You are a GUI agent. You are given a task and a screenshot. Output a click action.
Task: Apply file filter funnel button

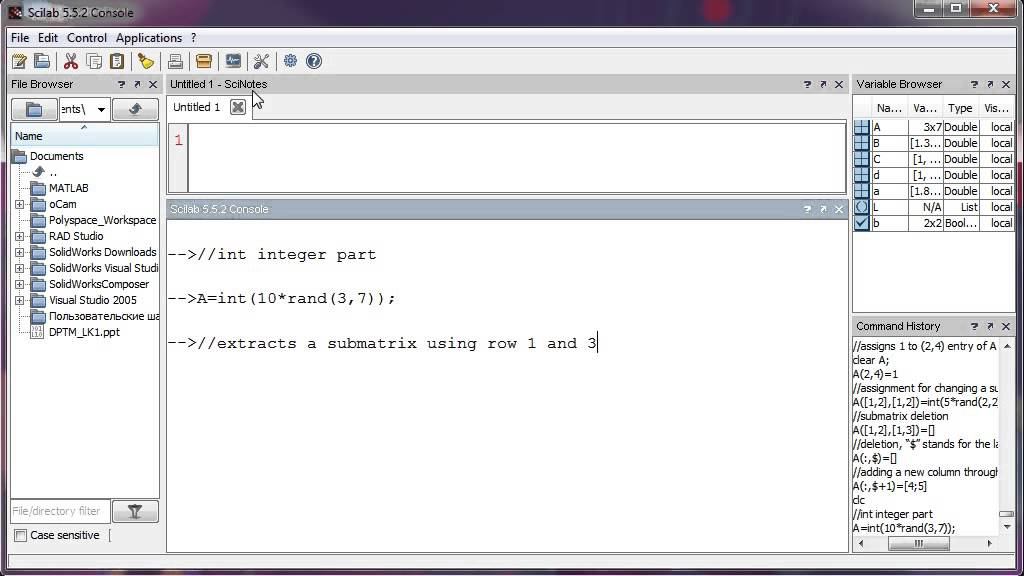135,511
